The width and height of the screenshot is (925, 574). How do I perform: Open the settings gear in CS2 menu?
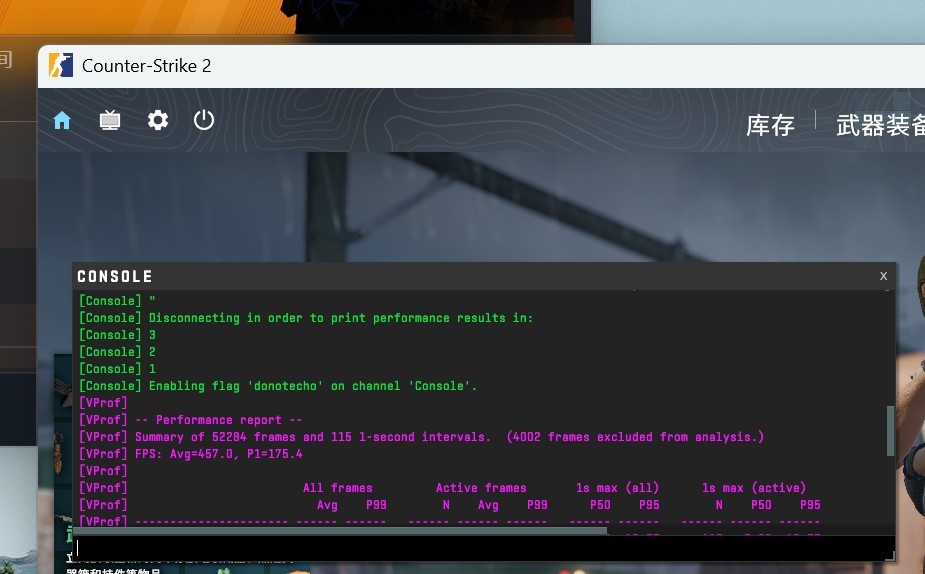pyautogui.click(x=158, y=120)
